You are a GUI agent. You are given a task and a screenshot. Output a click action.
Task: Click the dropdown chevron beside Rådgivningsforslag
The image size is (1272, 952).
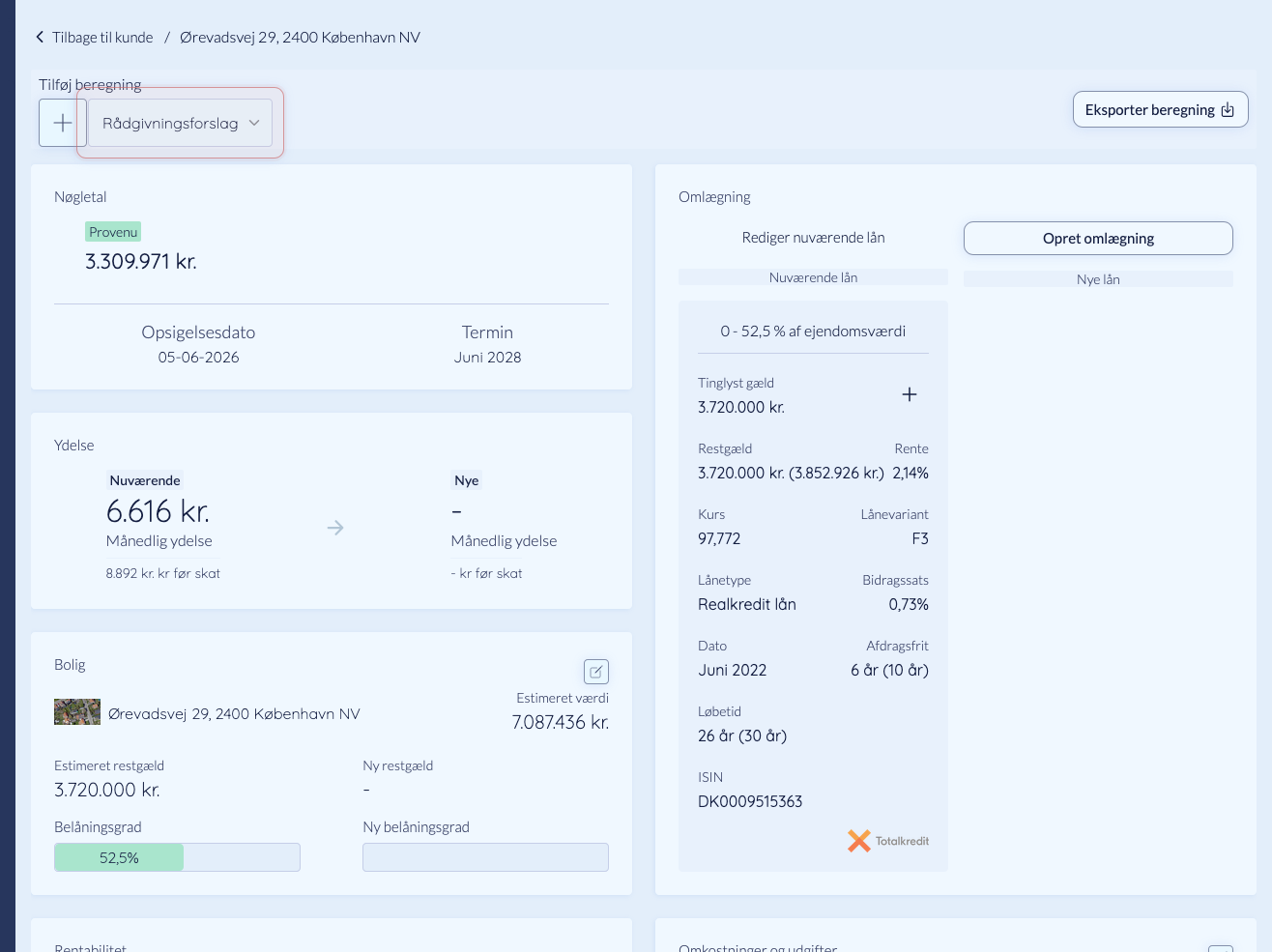[254, 124]
